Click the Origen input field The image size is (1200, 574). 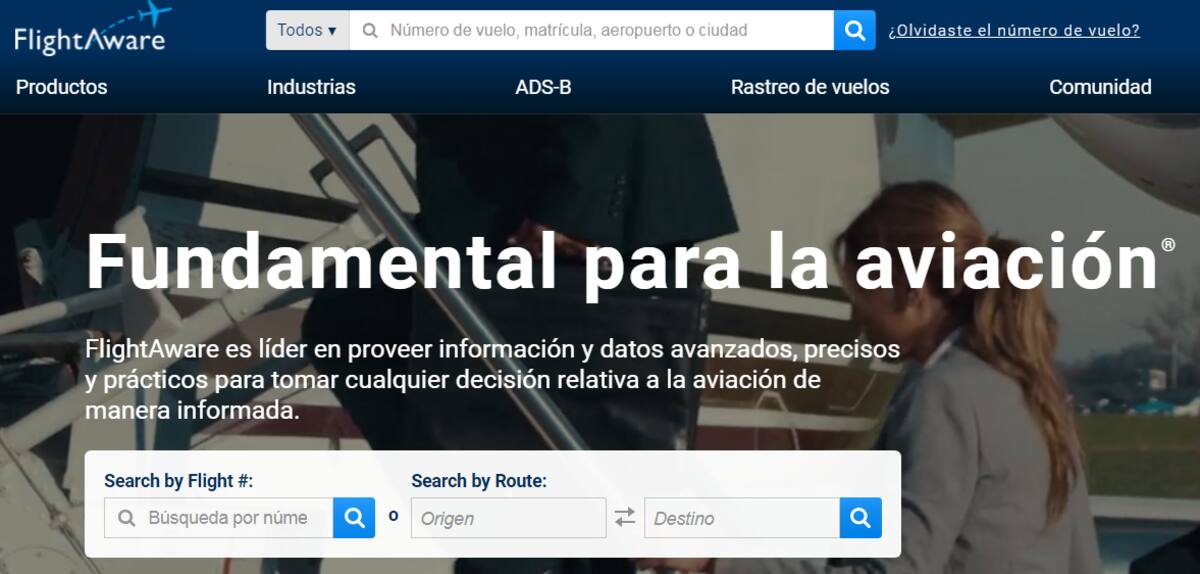click(509, 518)
